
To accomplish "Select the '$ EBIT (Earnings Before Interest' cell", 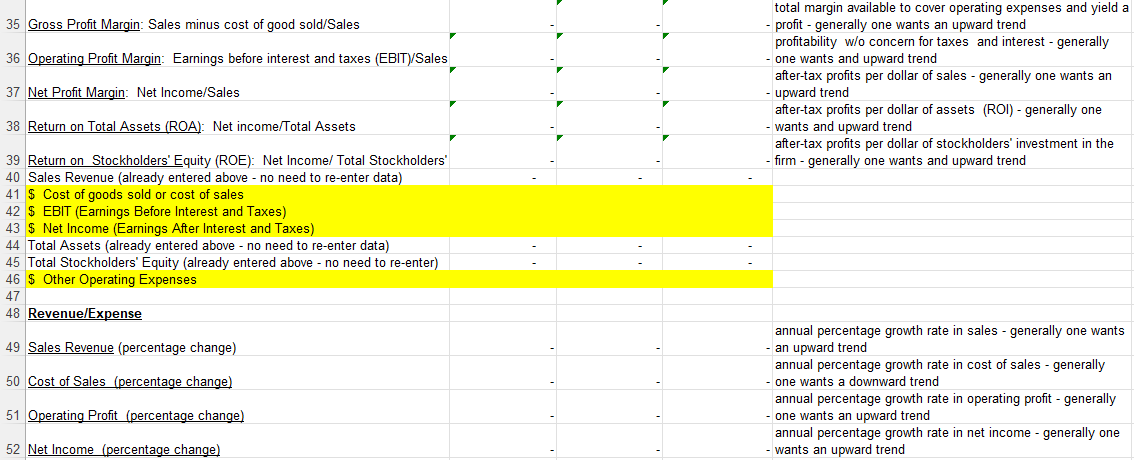I will coord(237,212).
